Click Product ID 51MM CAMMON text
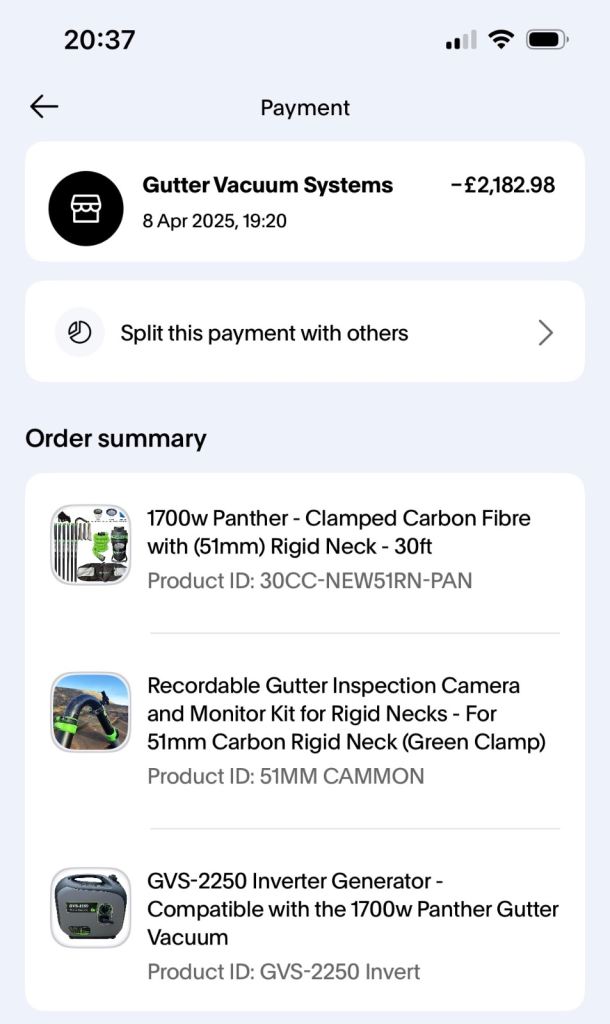This screenshot has height=1024, width=610. point(285,776)
